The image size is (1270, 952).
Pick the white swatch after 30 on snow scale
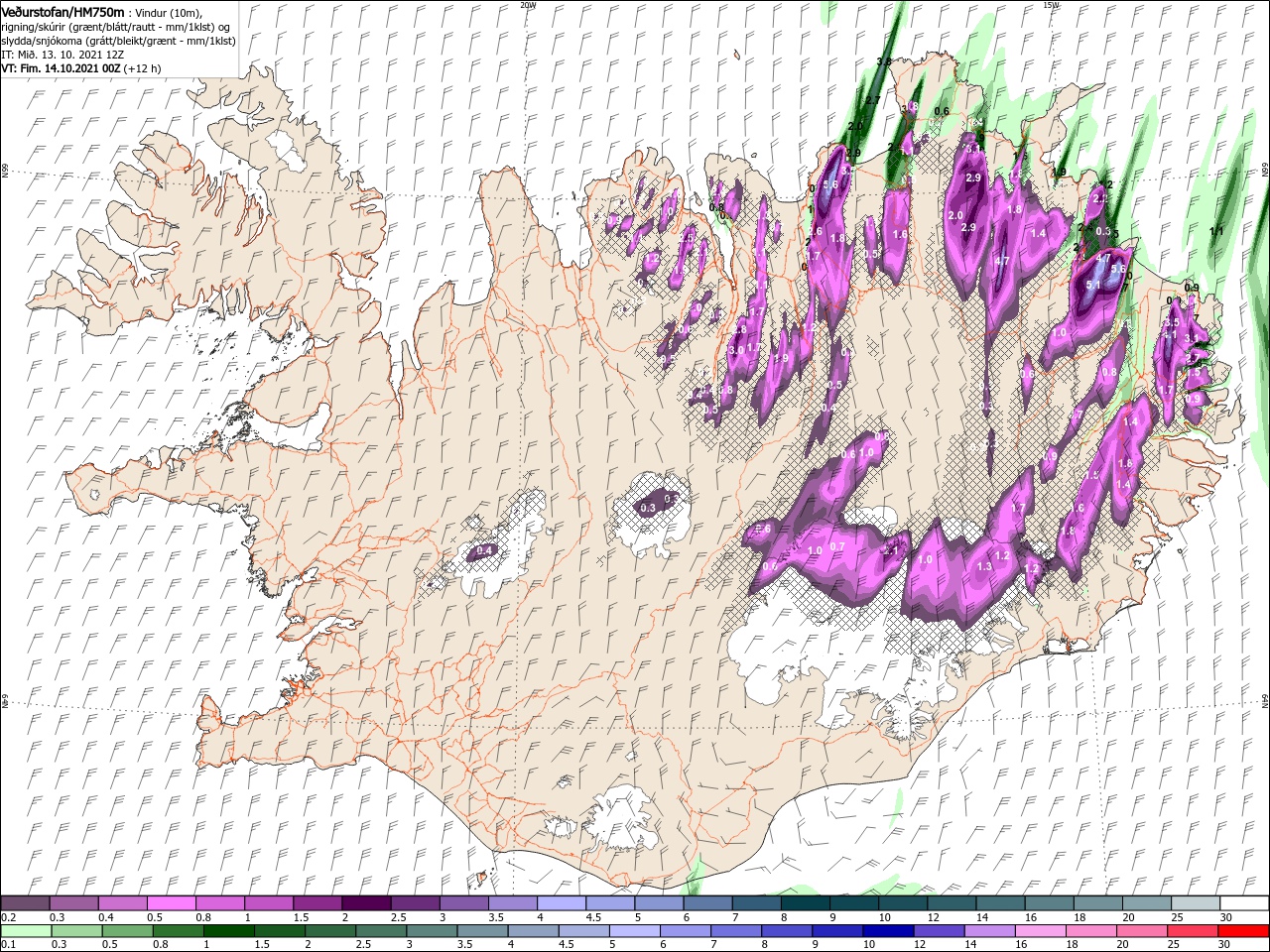coord(1243,903)
